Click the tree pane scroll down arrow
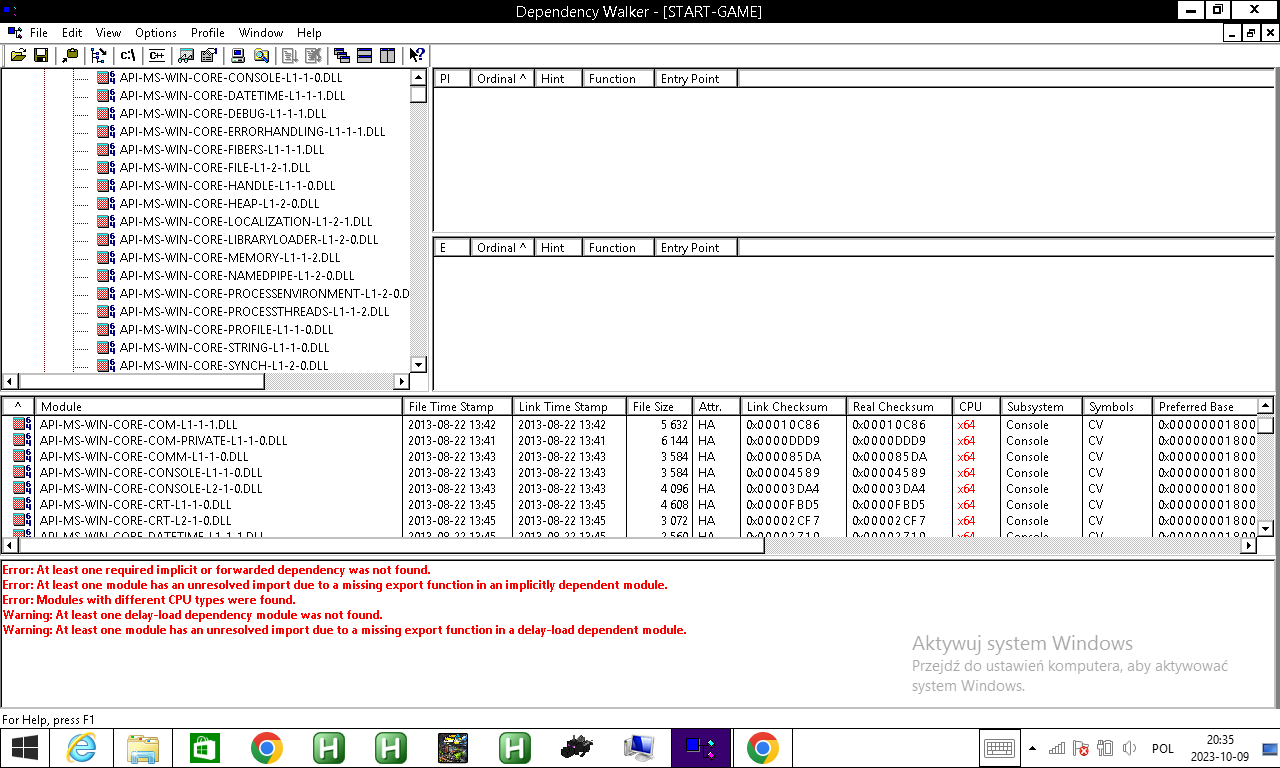 tap(418, 365)
